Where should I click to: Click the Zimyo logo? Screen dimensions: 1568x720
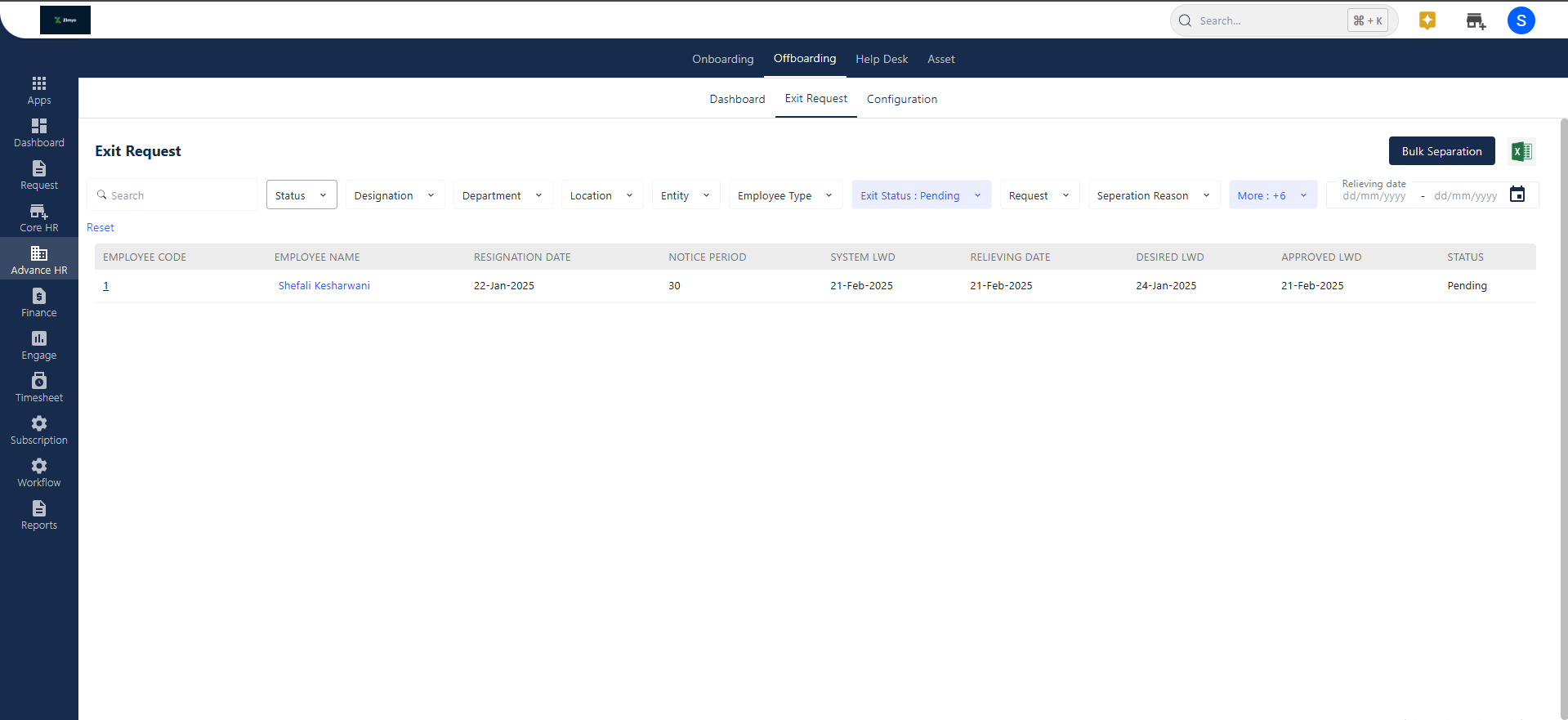click(x=65, y=20)
